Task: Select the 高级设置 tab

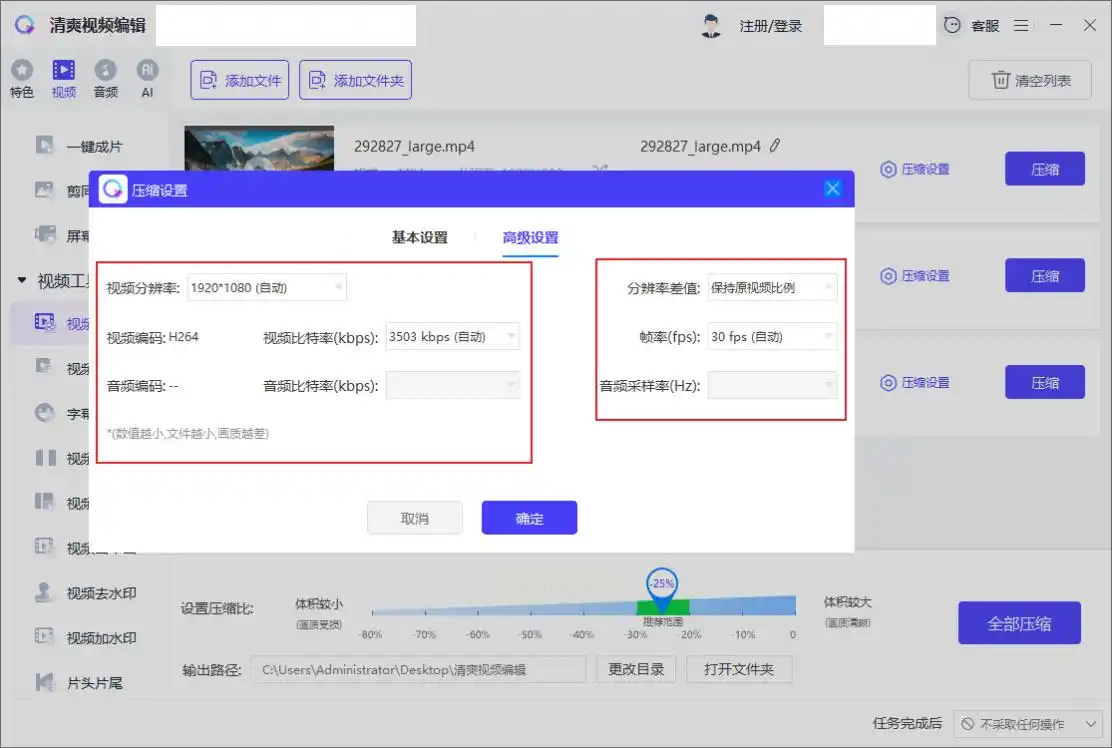Action: click(x=530, y=238)
